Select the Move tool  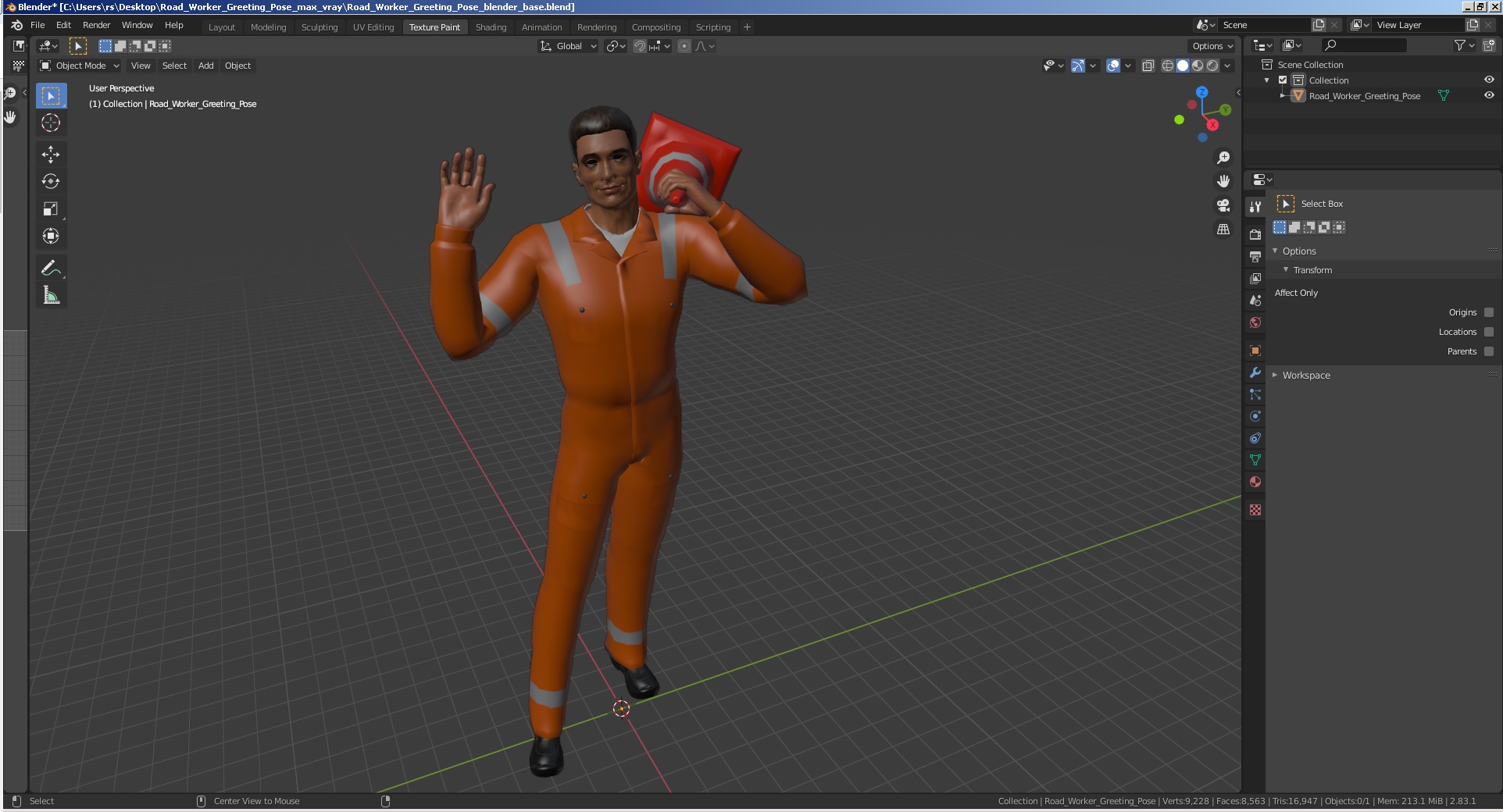(x=51, y=154)
